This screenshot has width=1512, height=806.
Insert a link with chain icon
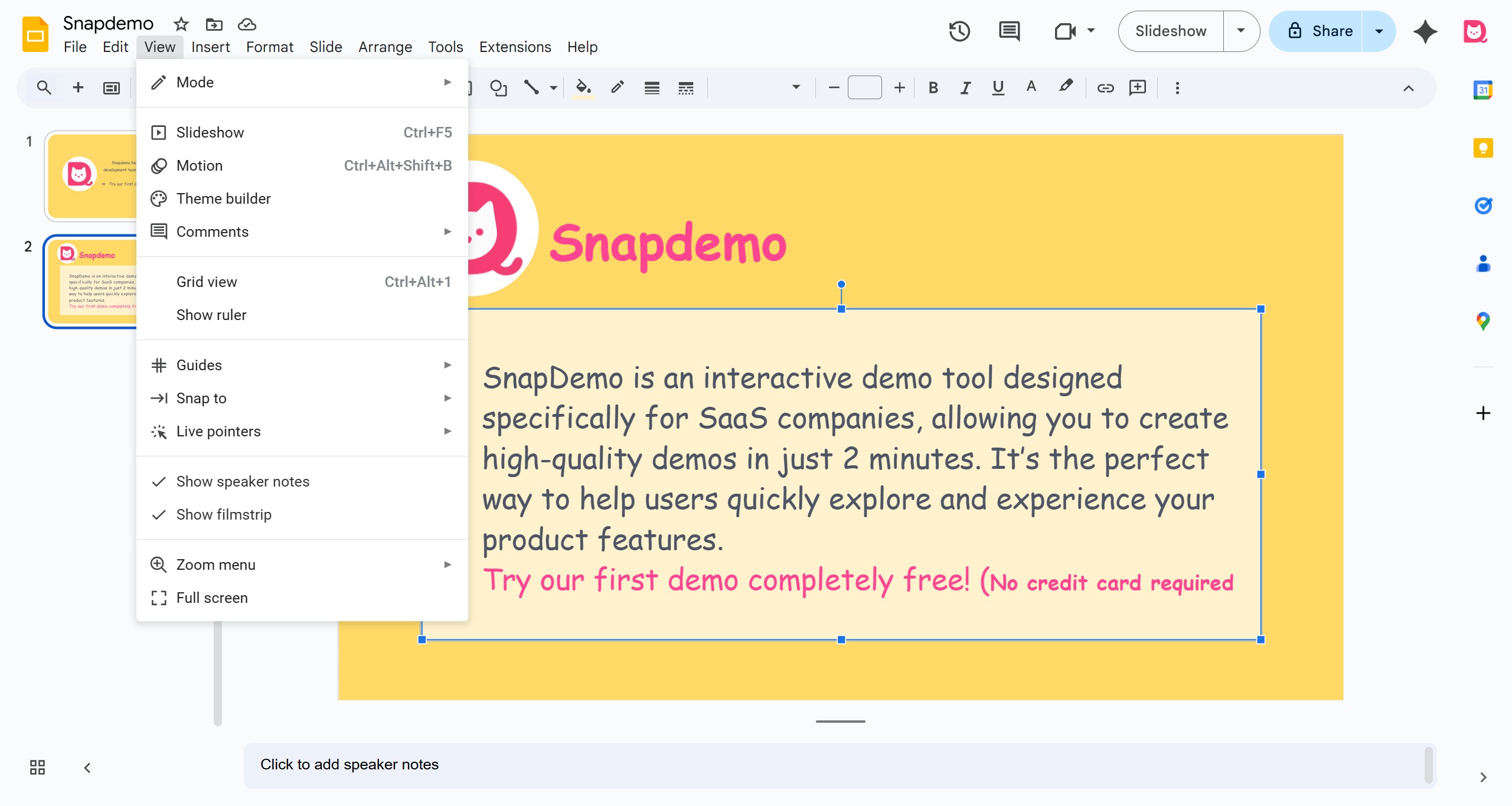(1105, 88)
